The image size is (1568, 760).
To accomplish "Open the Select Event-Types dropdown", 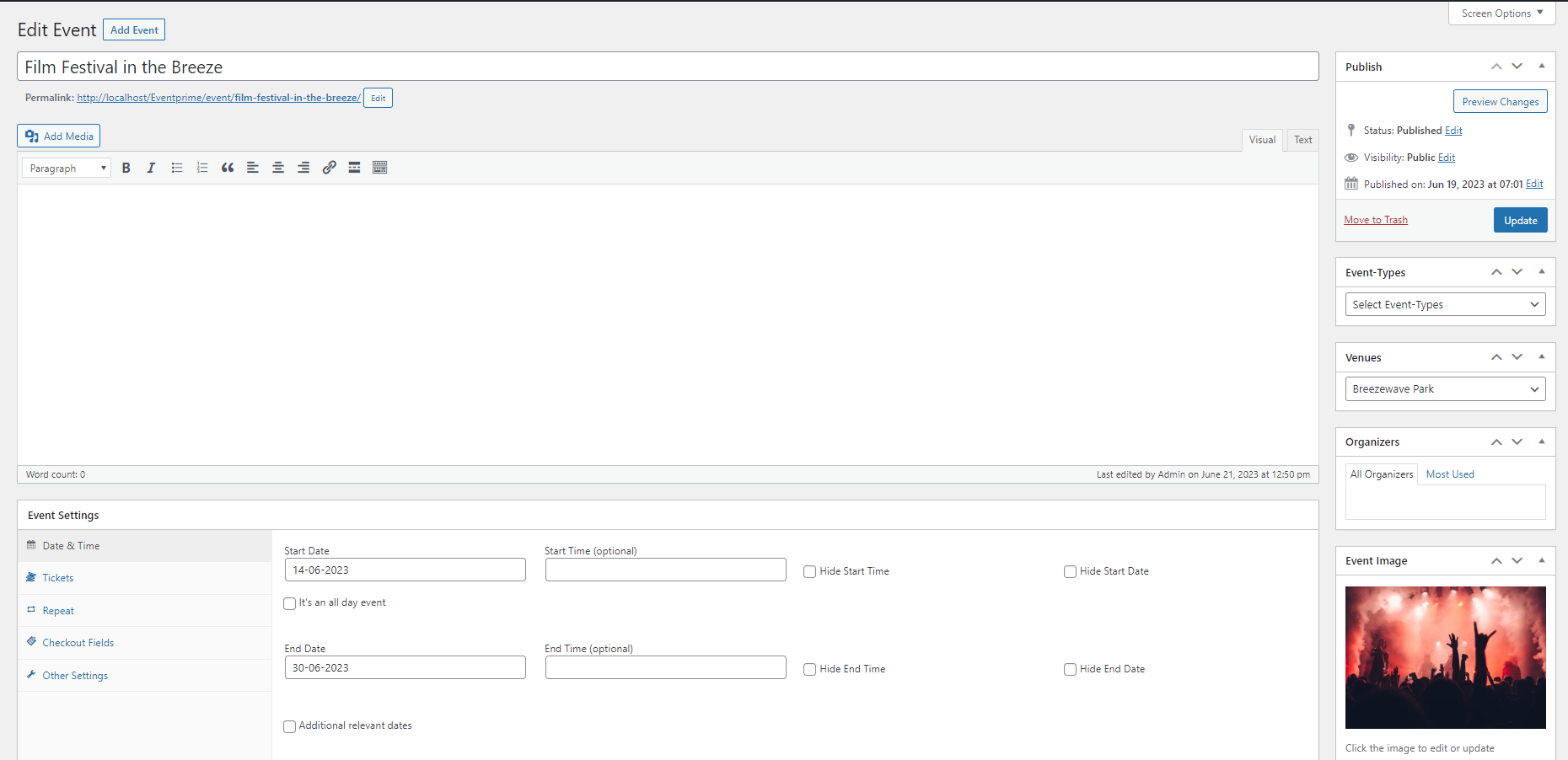I will [x=1445, y=304].
